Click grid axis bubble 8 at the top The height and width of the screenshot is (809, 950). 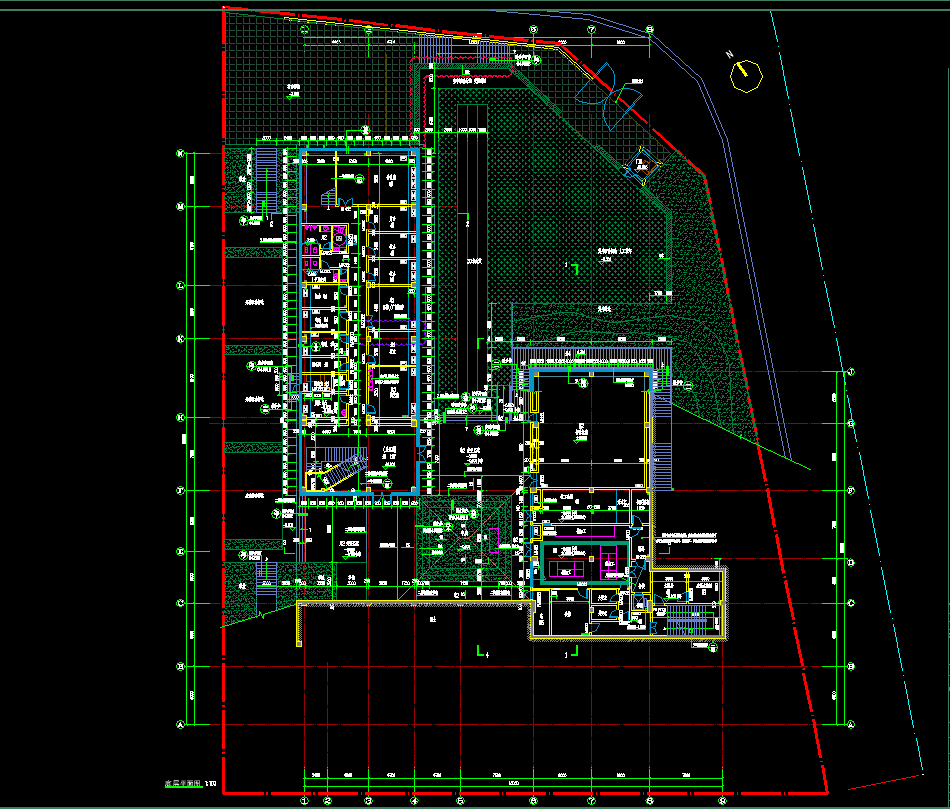click(649, 30)
